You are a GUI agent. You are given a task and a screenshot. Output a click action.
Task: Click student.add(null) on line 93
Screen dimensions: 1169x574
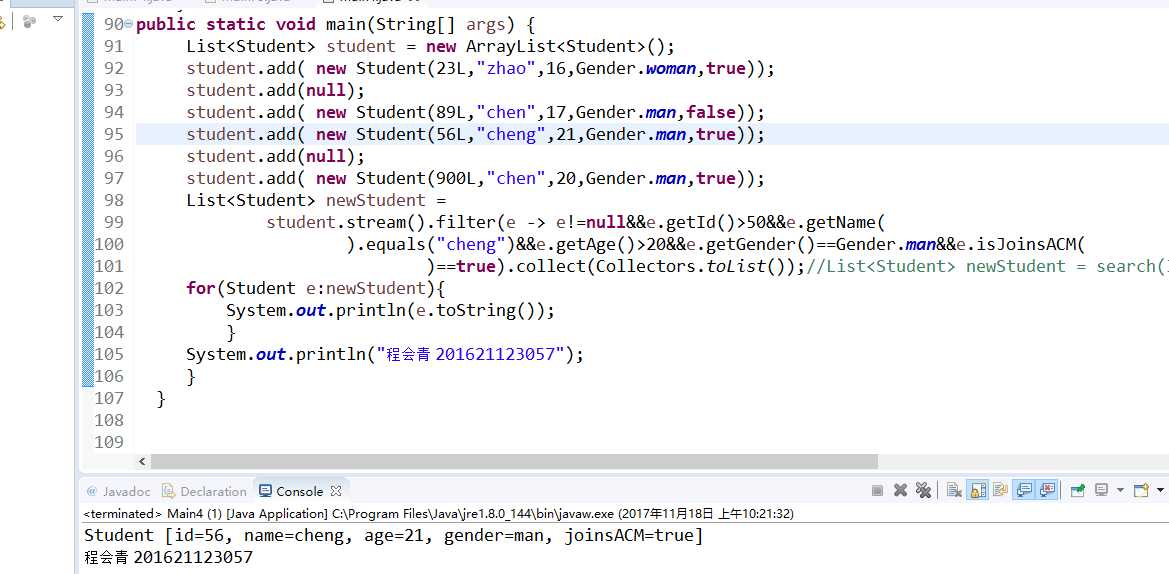coord(276,90)
